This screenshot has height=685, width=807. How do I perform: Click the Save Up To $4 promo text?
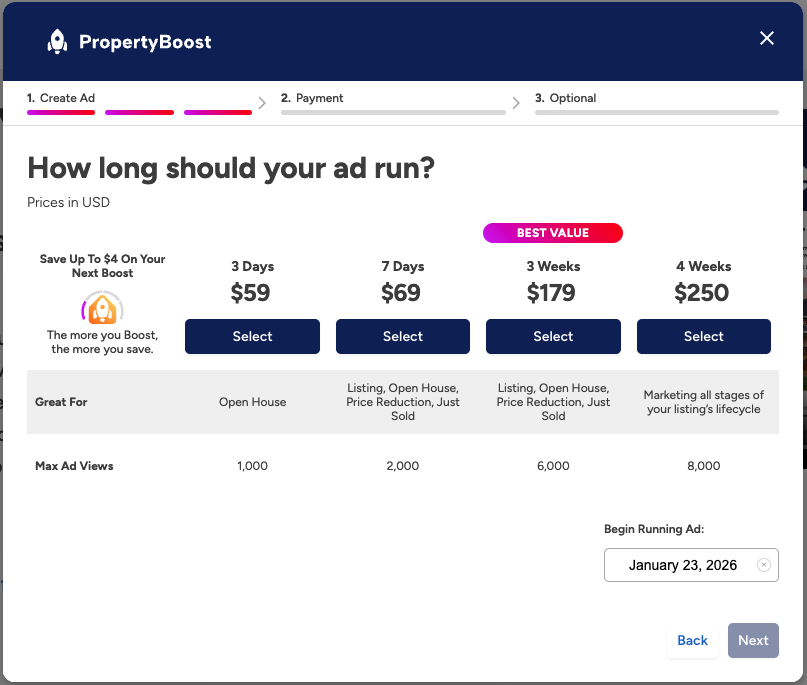tap(102, 266)
